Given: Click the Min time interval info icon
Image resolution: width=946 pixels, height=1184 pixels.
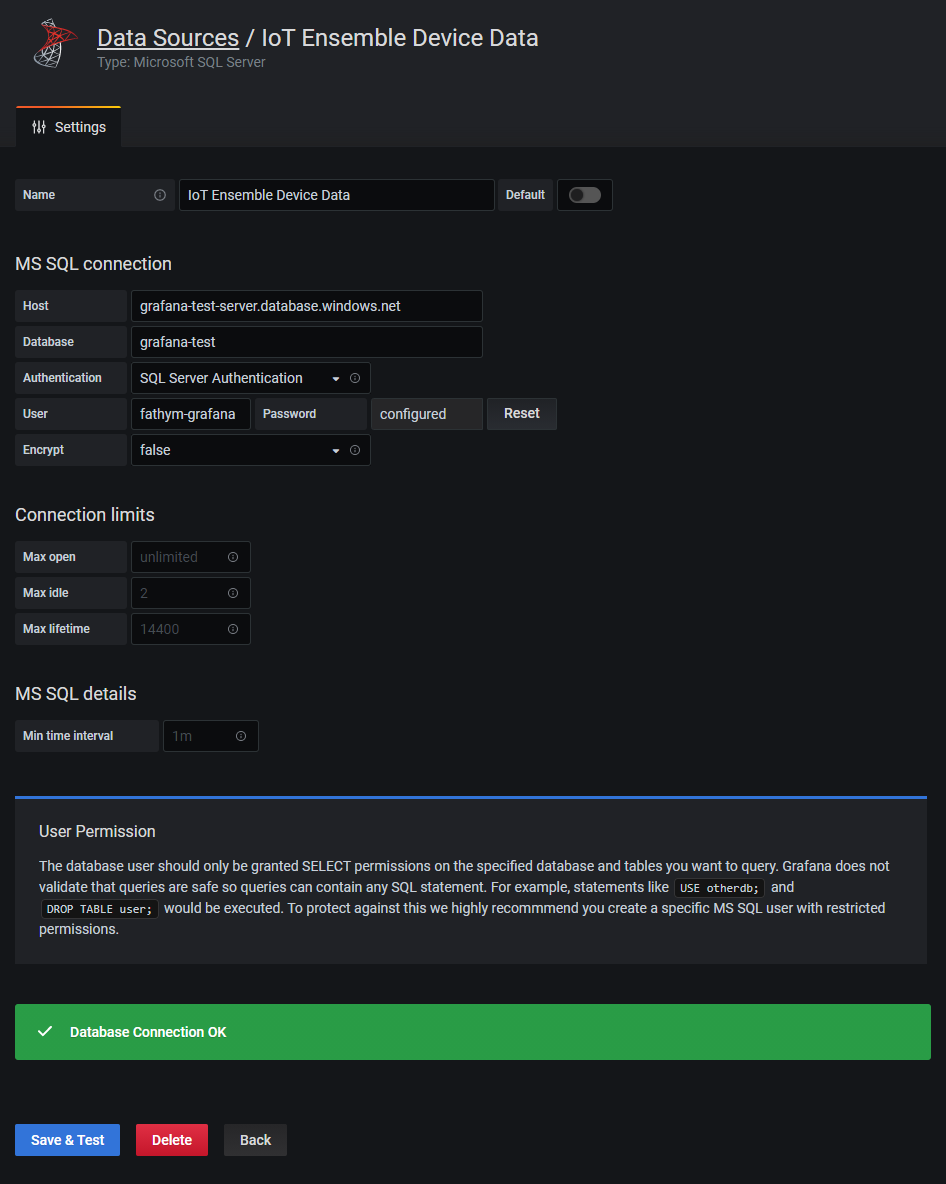Looking at the screenshot, I should pyautogui.click(x=241, y=736).
